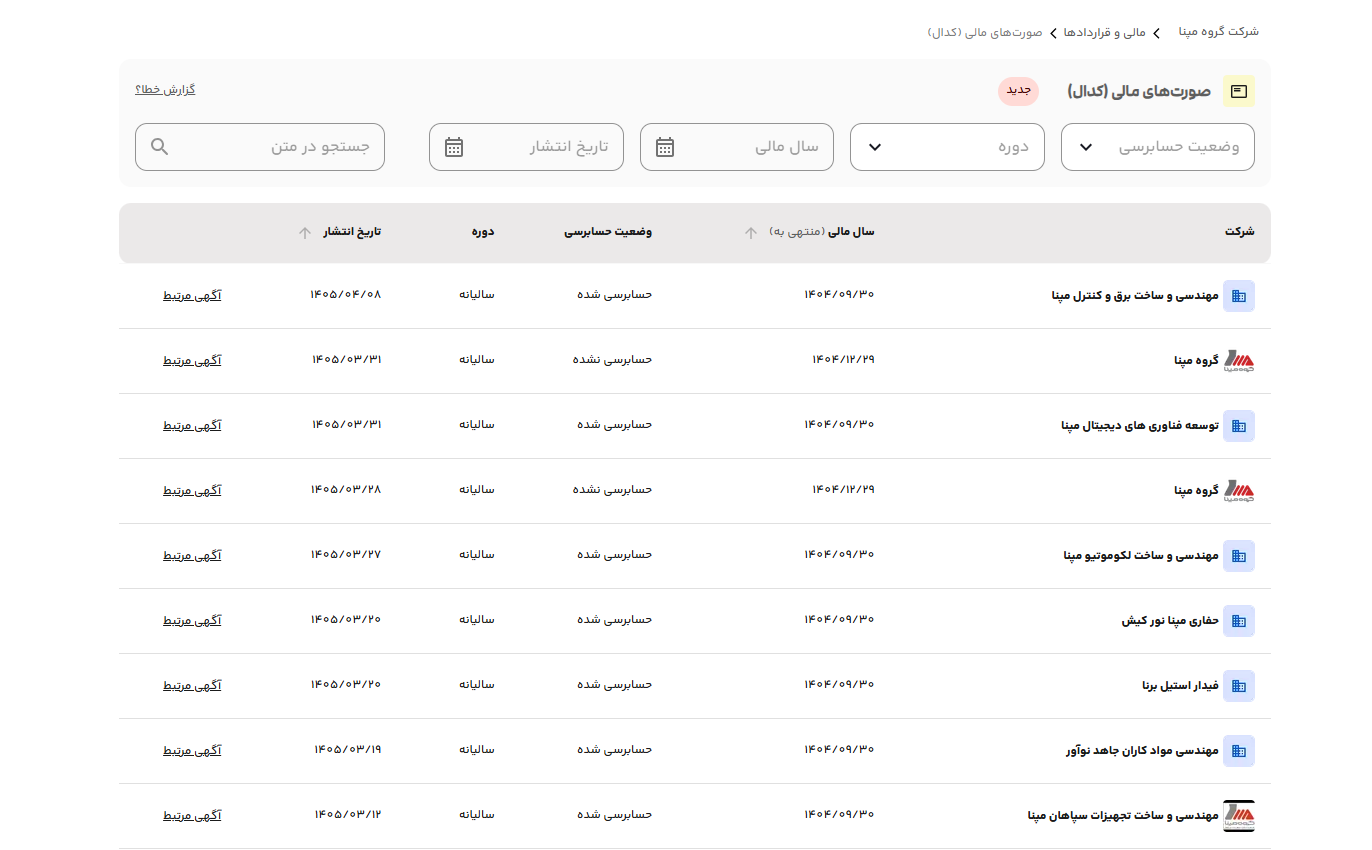This screenshot has width=1372, height=850.
Task: Open calendar icon in تاریخ انتشار filter
Action: (454, 147)
